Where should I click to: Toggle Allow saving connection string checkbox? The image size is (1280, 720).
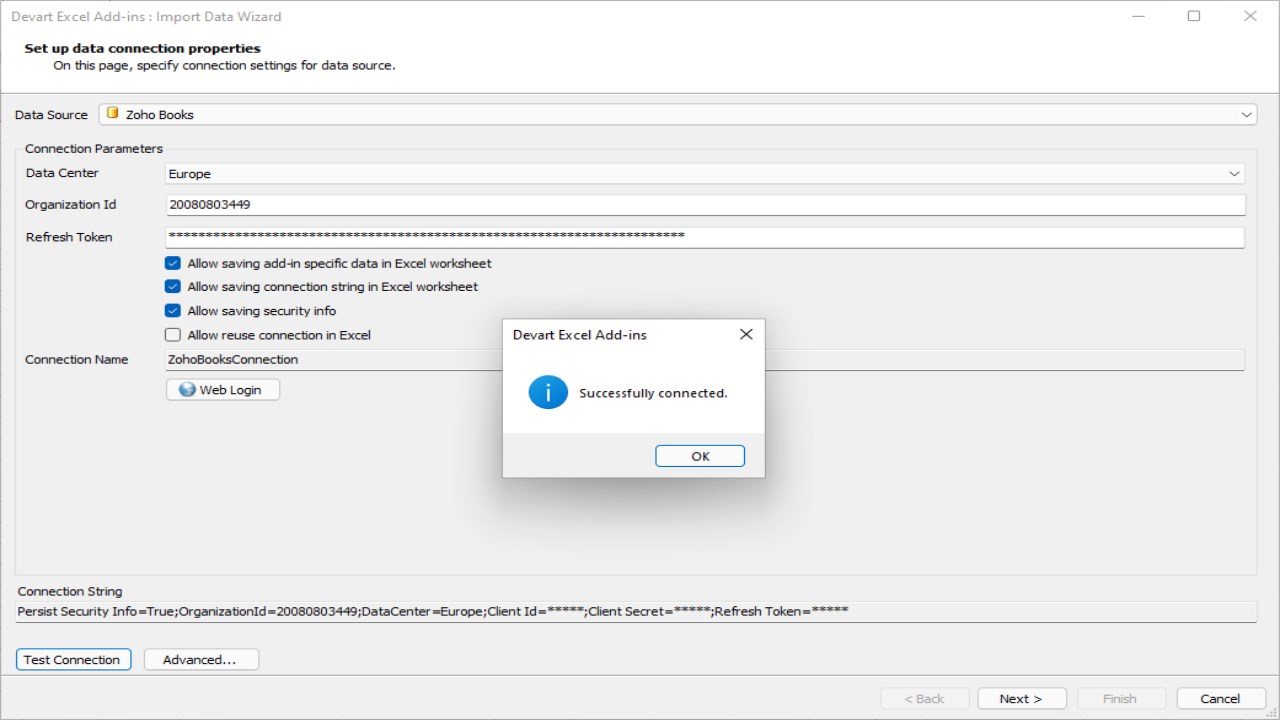pyautogui.click(x=173, y=287)
